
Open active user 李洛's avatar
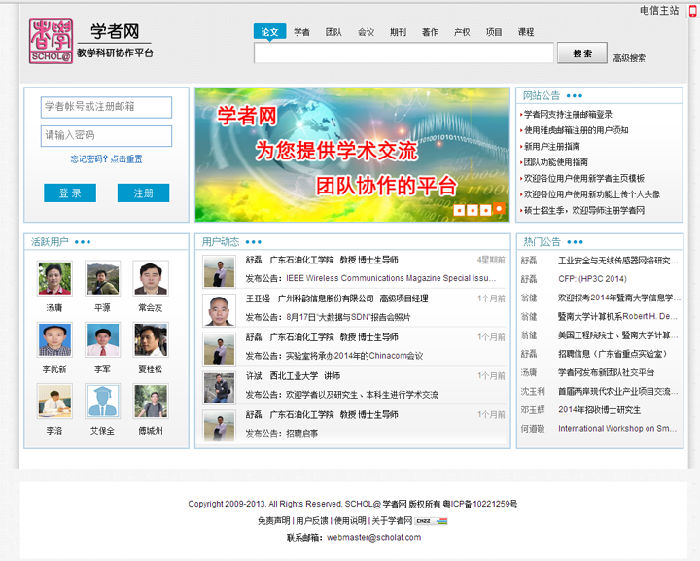(x=54, y=401)
